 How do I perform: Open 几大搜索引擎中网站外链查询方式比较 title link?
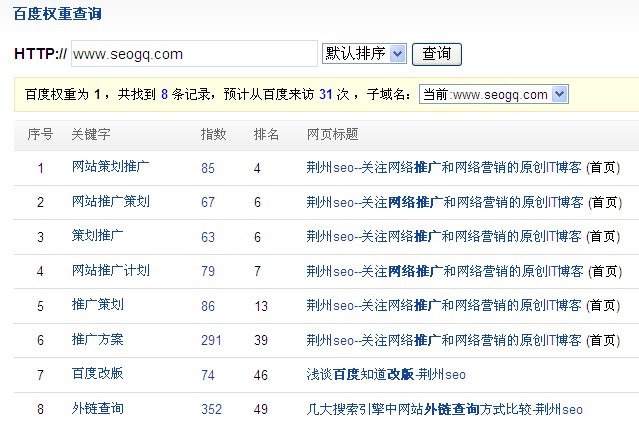(x=445, y=409)
